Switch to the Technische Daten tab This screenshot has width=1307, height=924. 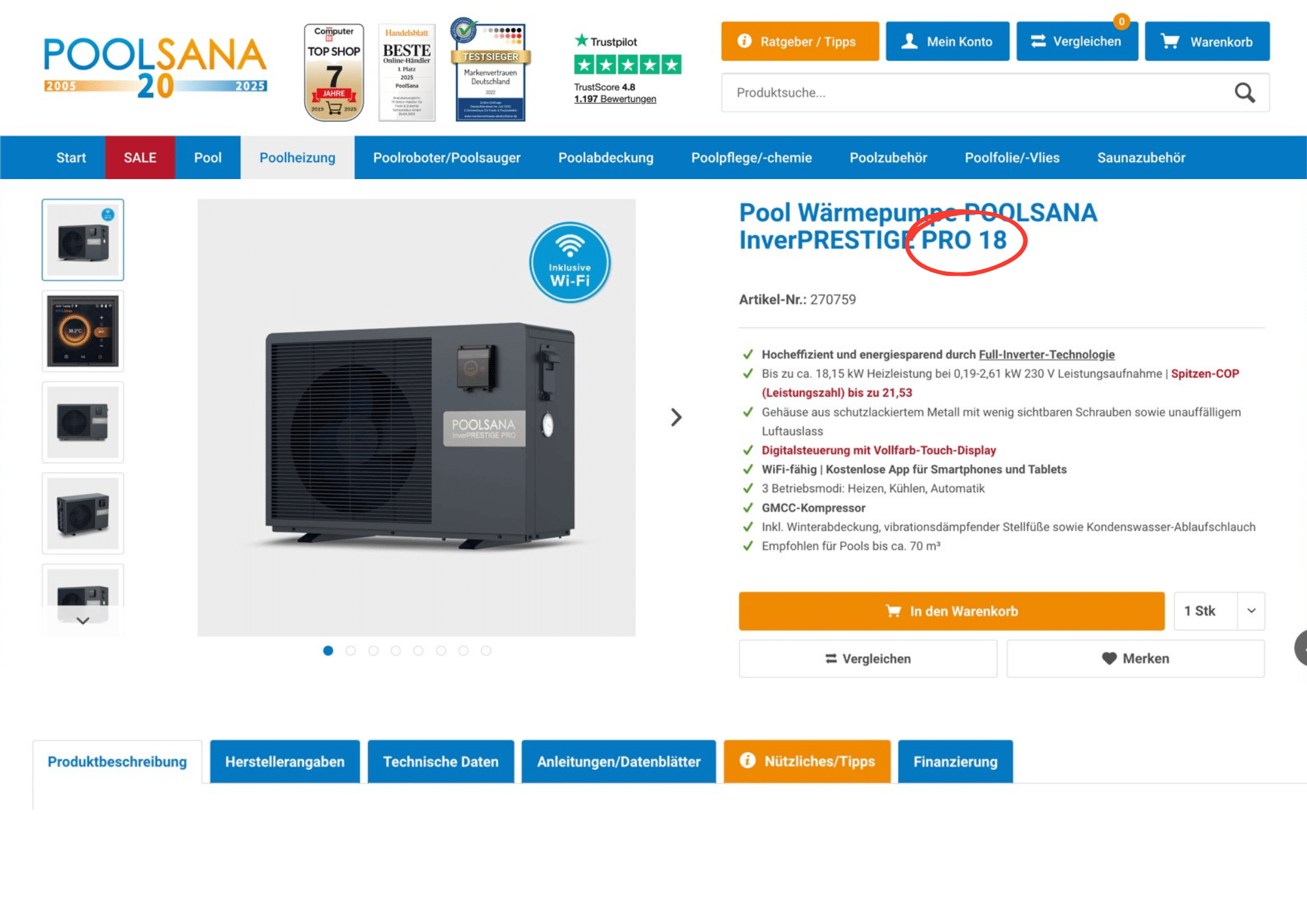pyautogui.click(x=440, y=761)
